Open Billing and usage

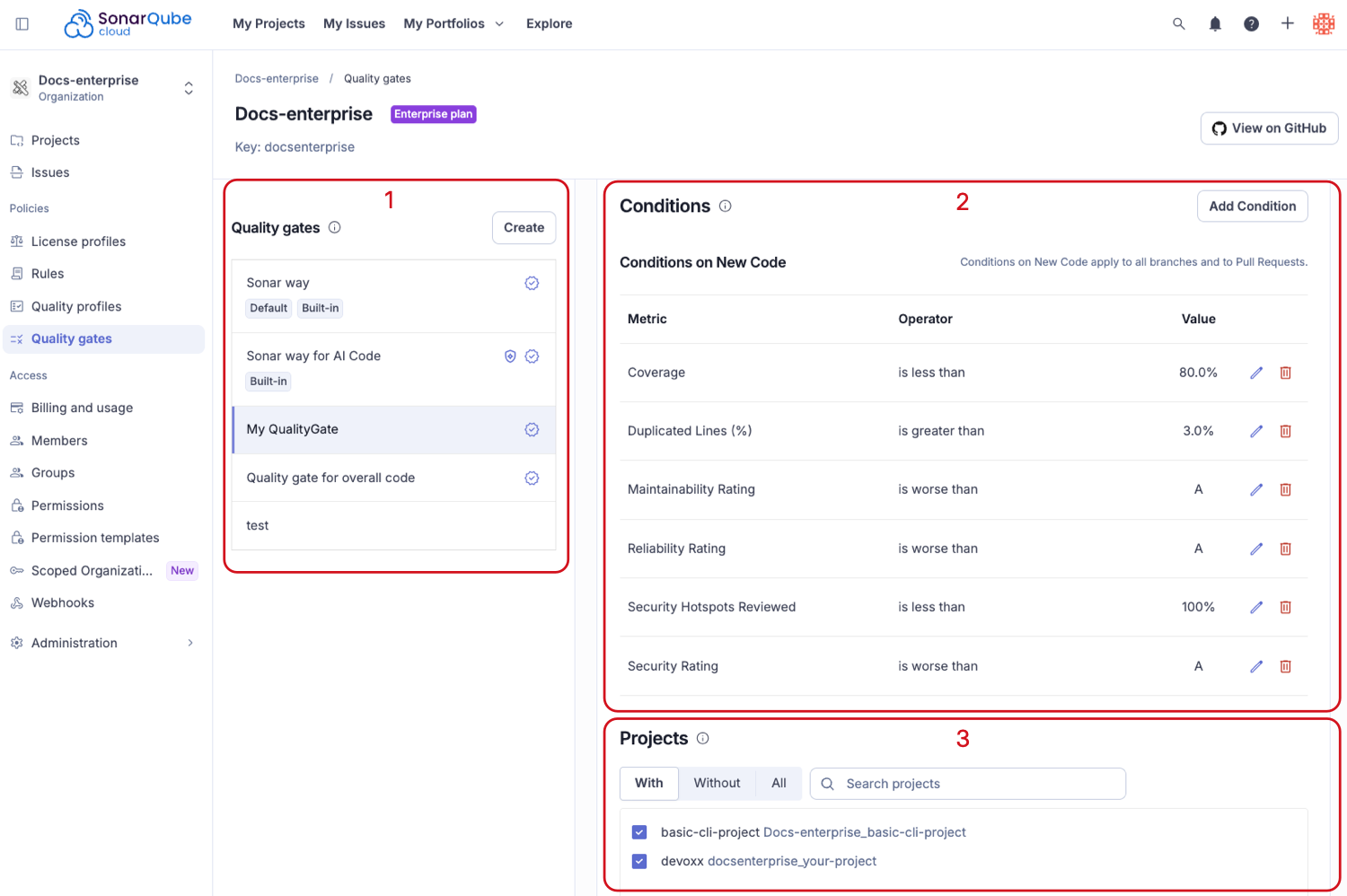coord(102,408)
